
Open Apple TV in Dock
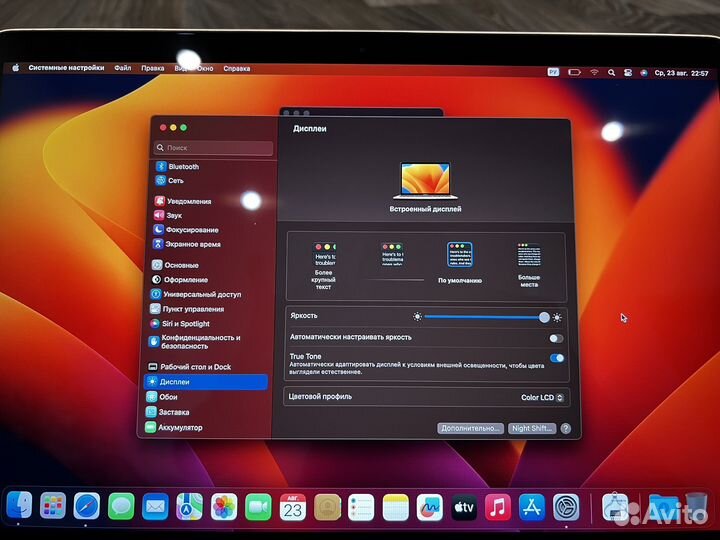click(464, 507)
